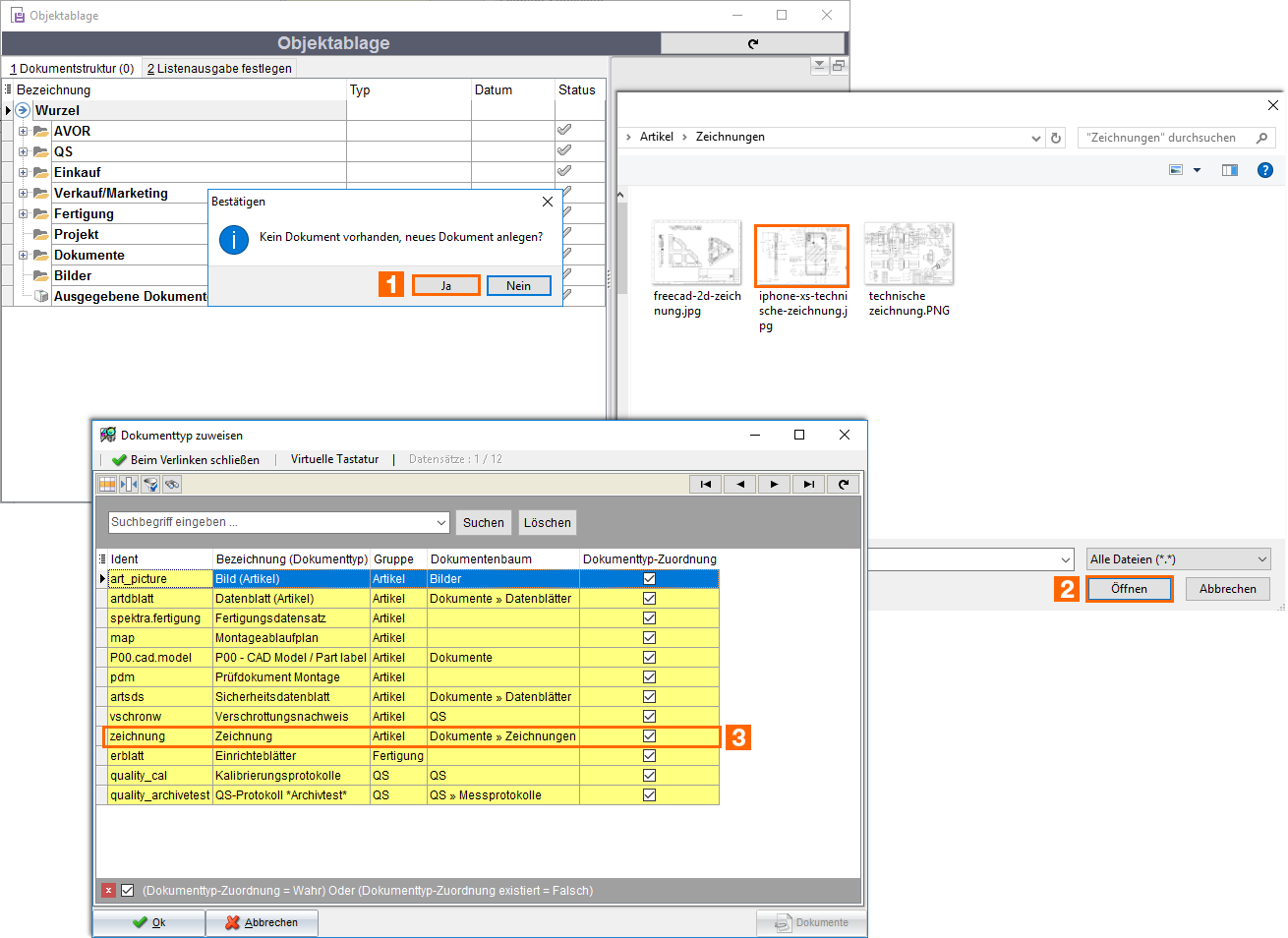Screen dimensions: 1288x938
Task: Jump to first record in Dokumenttyp zuweisen
Action: click(x=705, y=484)
